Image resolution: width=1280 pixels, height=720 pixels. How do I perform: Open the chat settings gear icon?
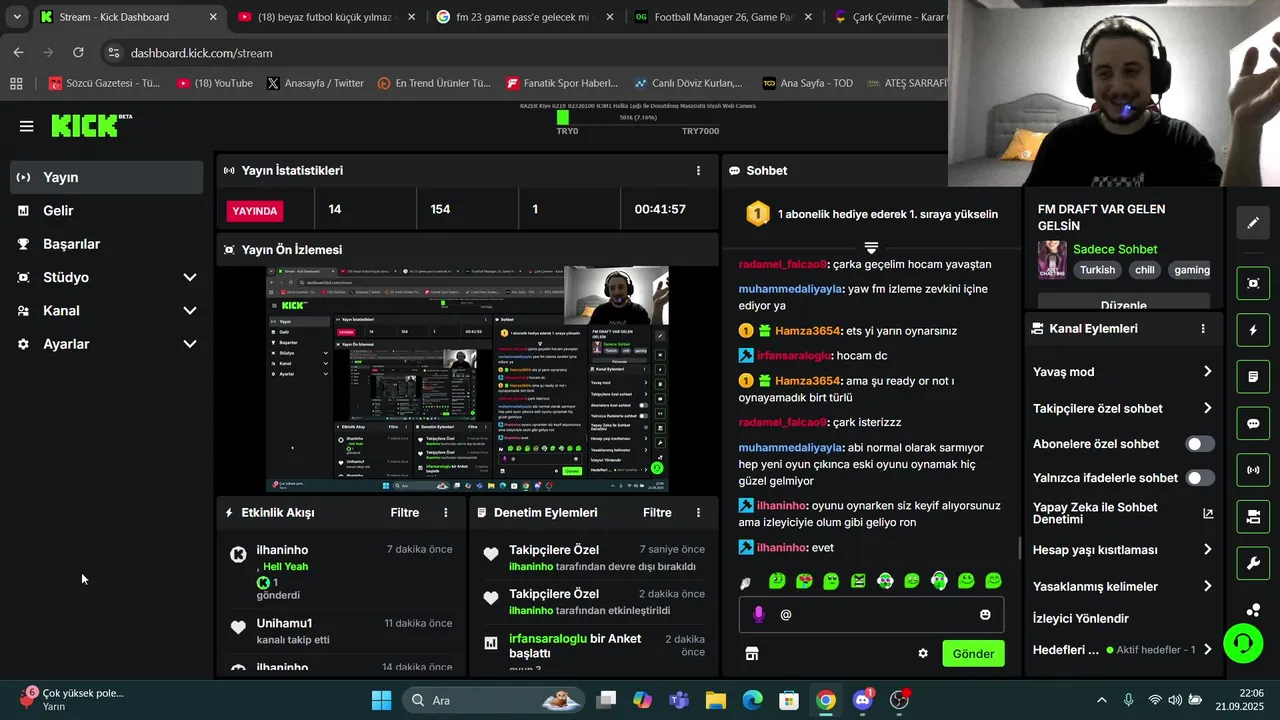(923, 654)
